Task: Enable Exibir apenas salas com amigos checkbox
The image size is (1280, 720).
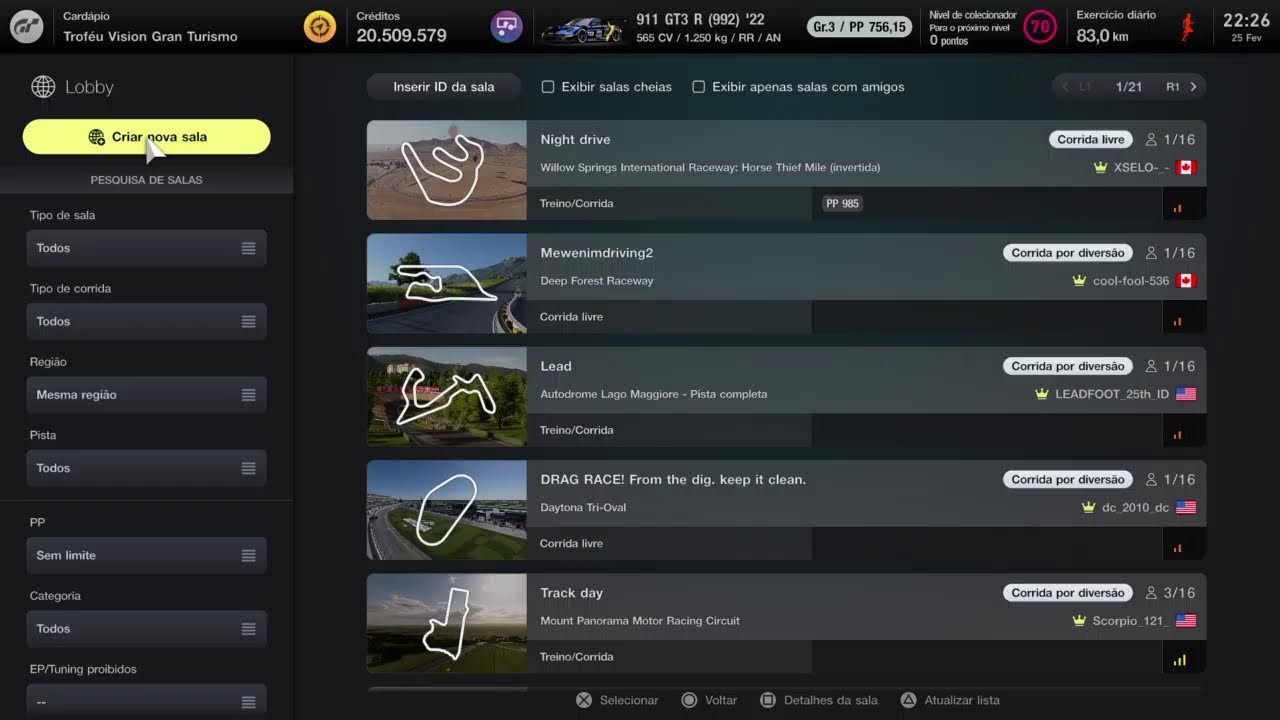Action: tap(699, 87)
